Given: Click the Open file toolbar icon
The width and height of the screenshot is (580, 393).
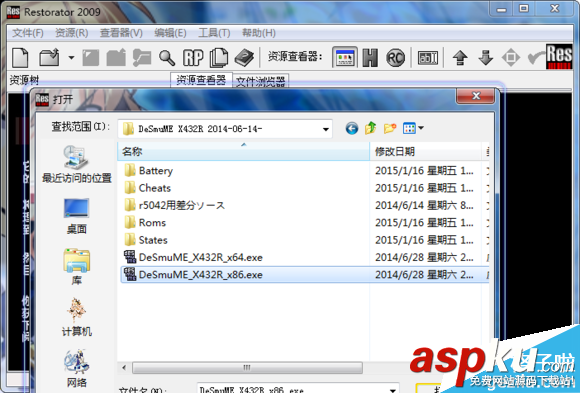Looking at the screenshot, I should 49,58.
